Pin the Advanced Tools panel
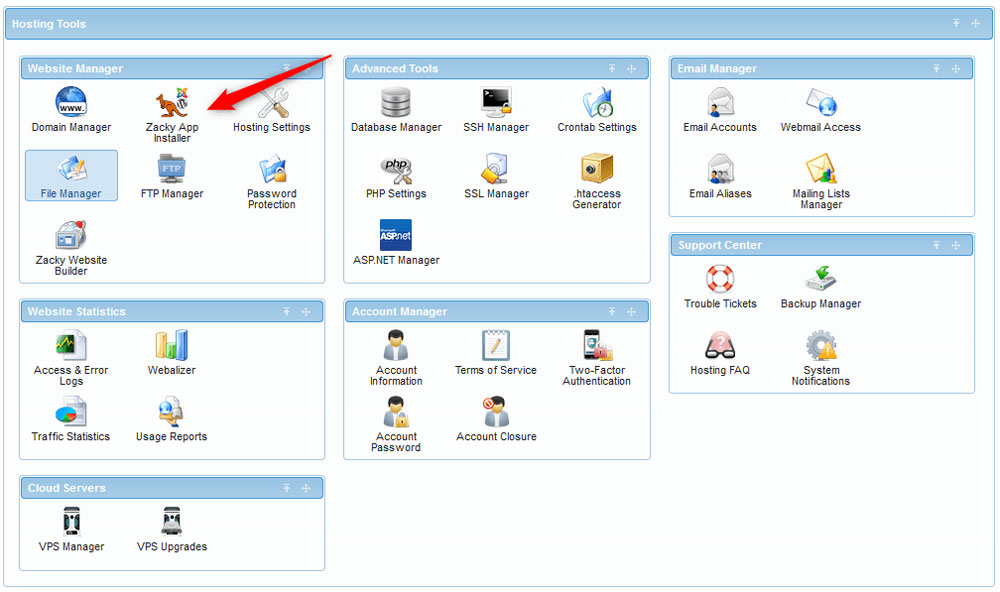 [612, 68]
